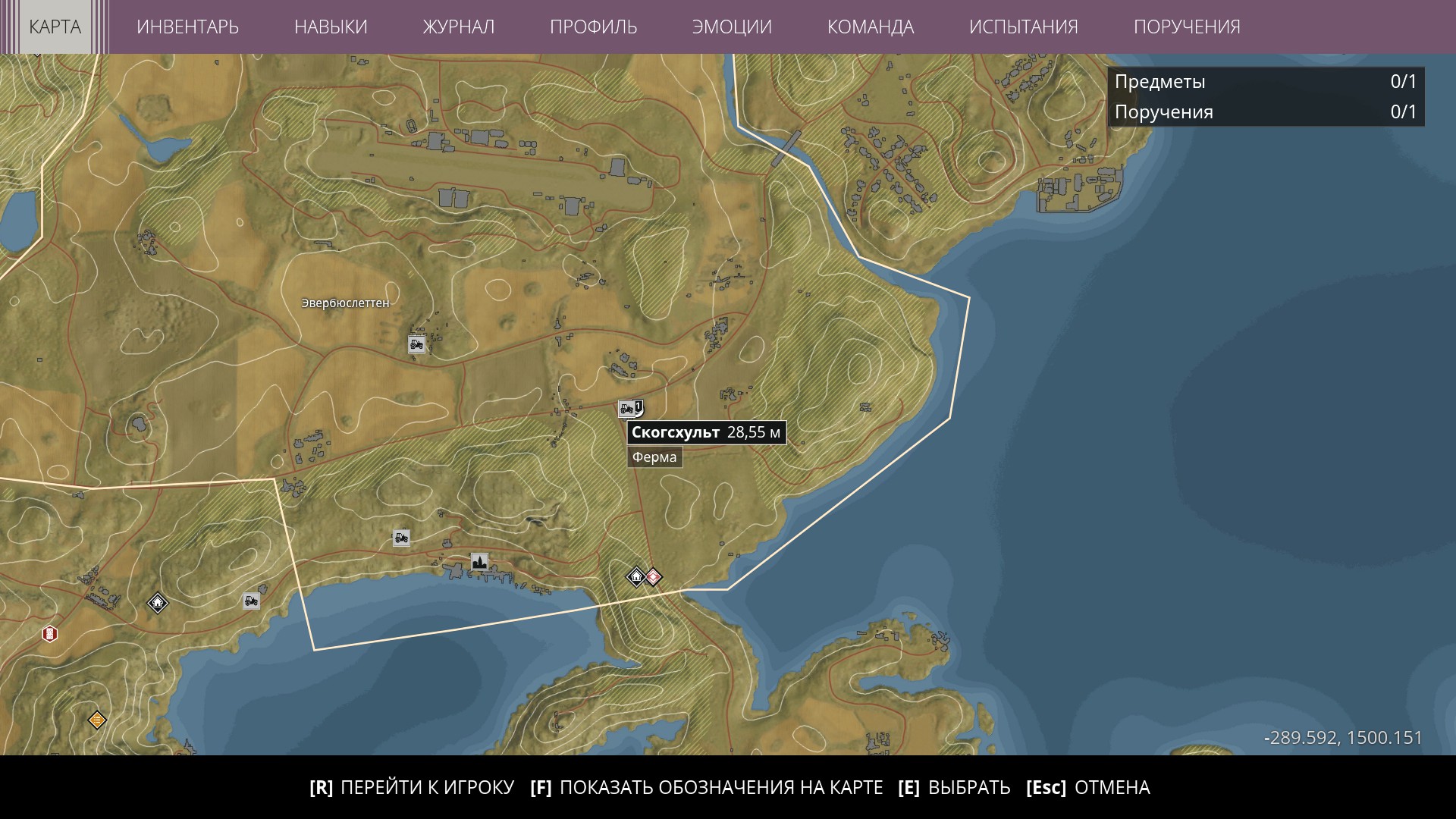Click the red hexagon map marker

pos(50,633)
